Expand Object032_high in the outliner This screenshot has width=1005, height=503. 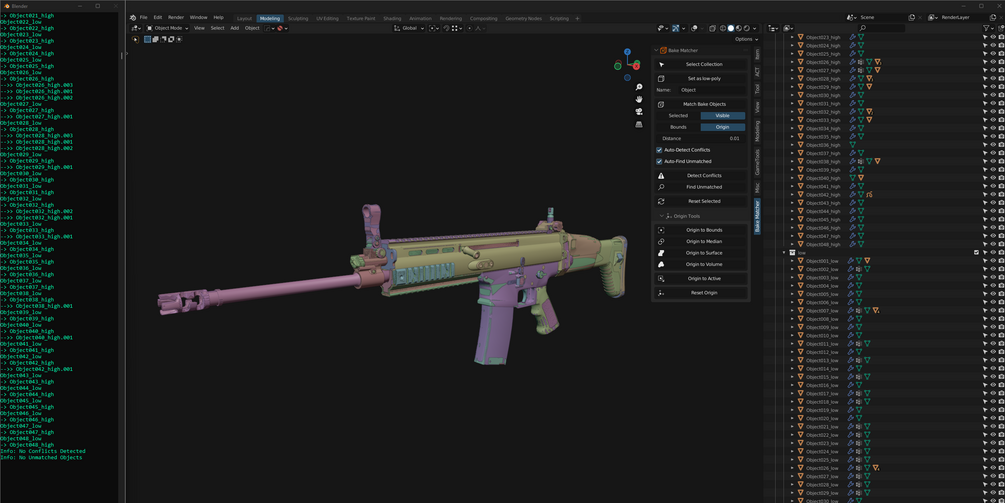tap(792, 112)
